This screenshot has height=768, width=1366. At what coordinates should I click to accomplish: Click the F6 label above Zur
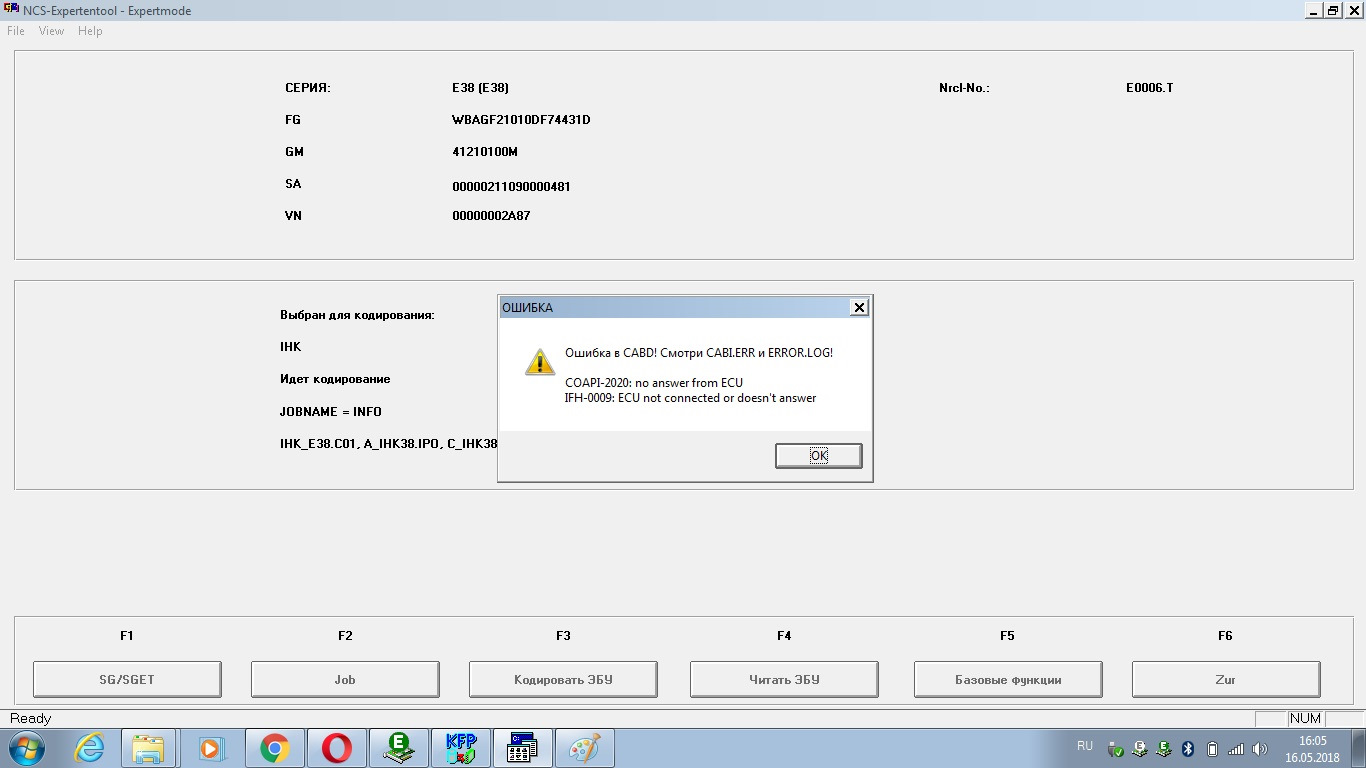pos(1225,636)
